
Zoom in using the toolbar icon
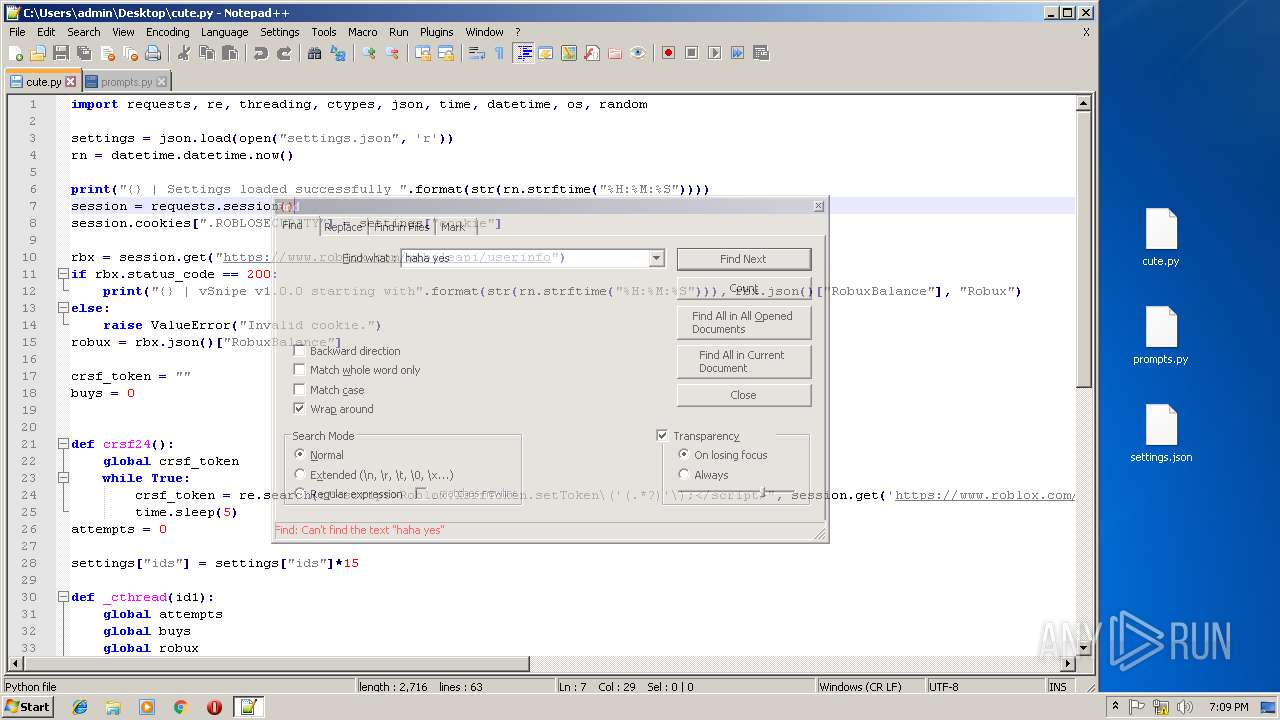[x=369, y=53]
